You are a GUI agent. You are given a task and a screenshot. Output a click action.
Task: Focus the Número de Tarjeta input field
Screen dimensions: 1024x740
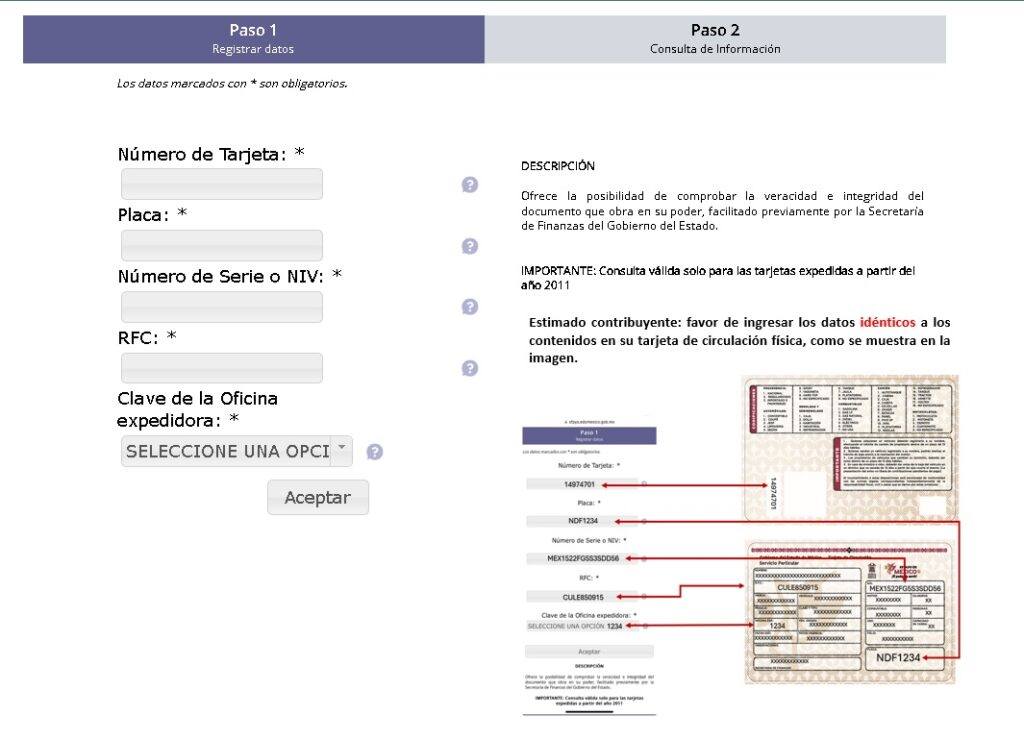click(222, 184)
